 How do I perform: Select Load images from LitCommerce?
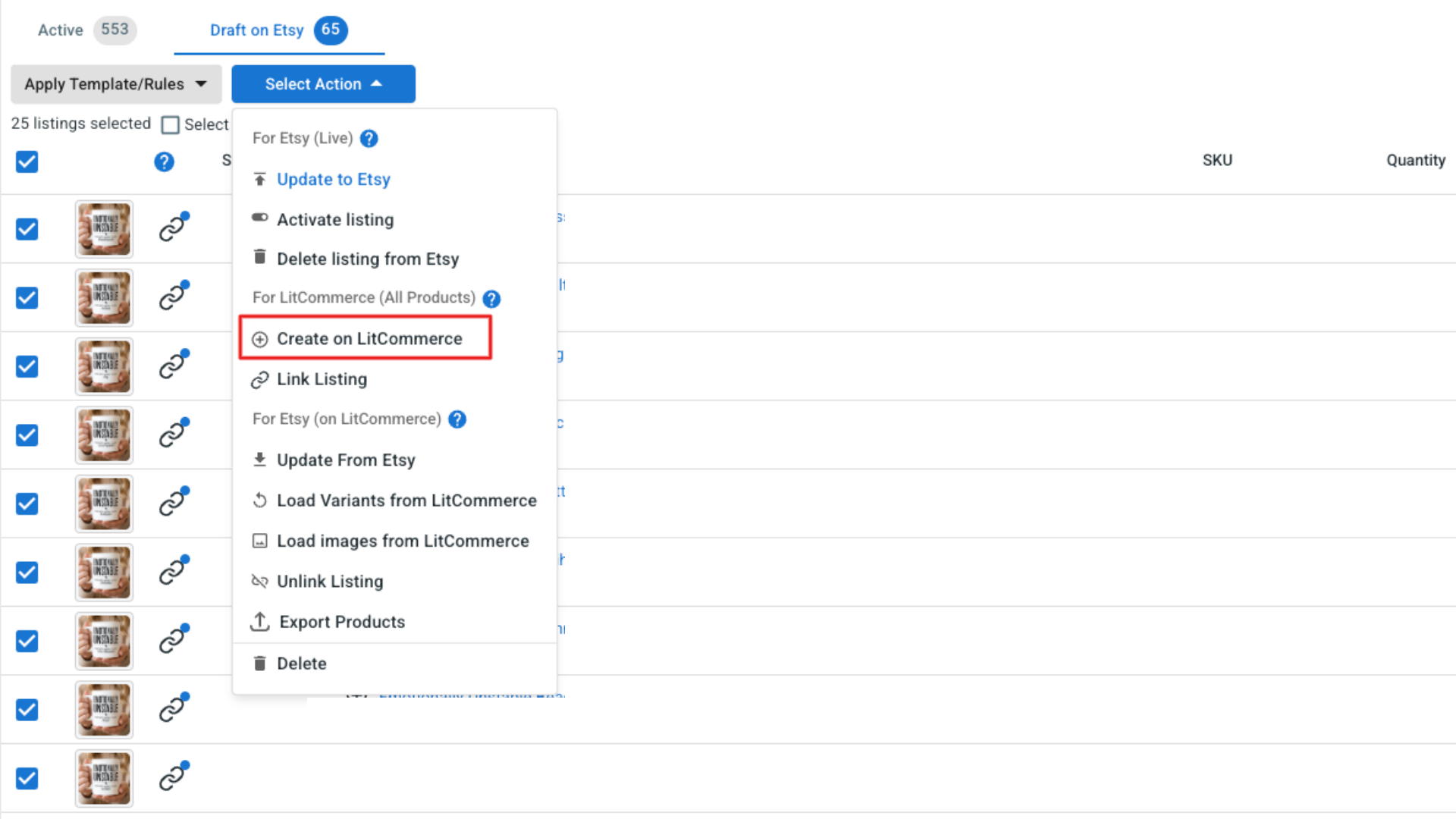pos(403,541)
